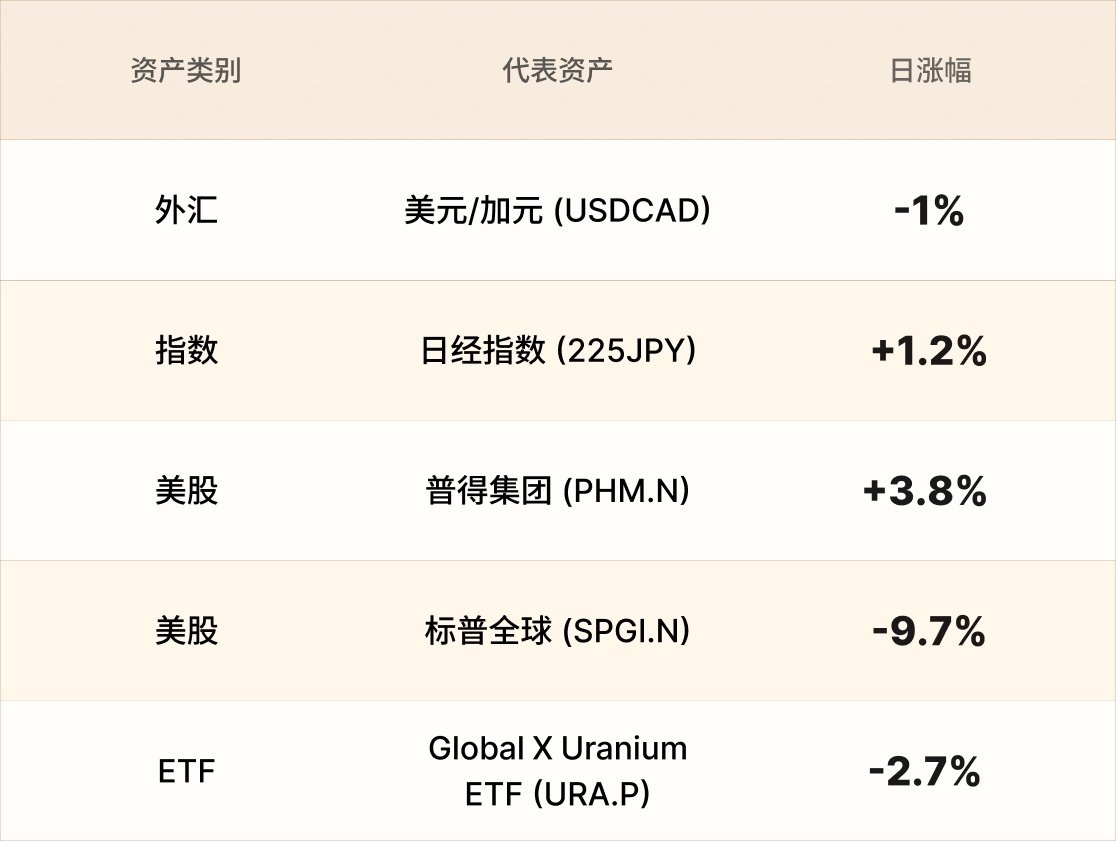Screen dimensions: 1116x841
Task: Select the 美股 cell in the 标普全球 row
Action: click(x=186, y=631)
